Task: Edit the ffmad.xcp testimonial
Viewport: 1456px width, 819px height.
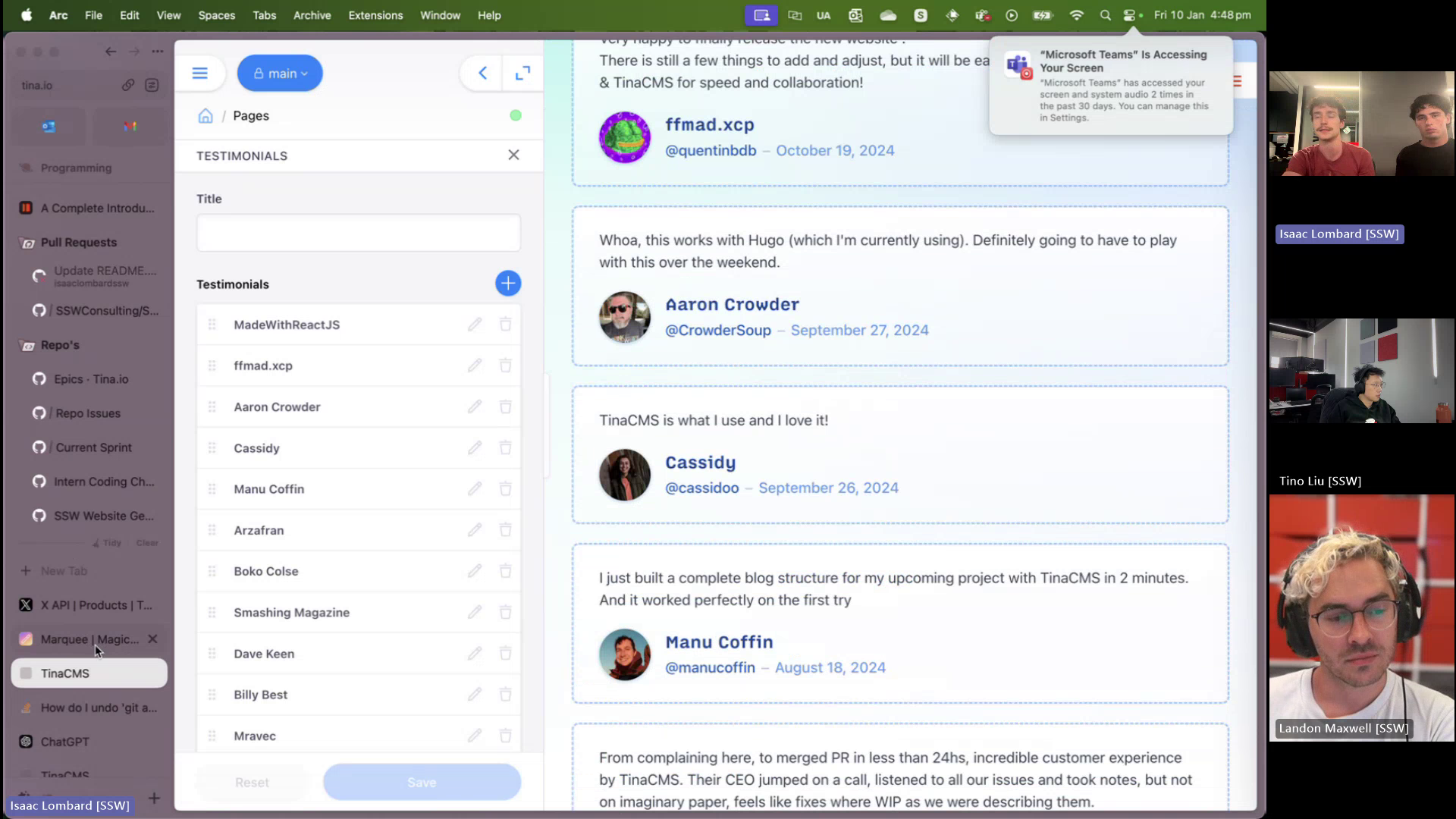Action: (x=475, y=366)
